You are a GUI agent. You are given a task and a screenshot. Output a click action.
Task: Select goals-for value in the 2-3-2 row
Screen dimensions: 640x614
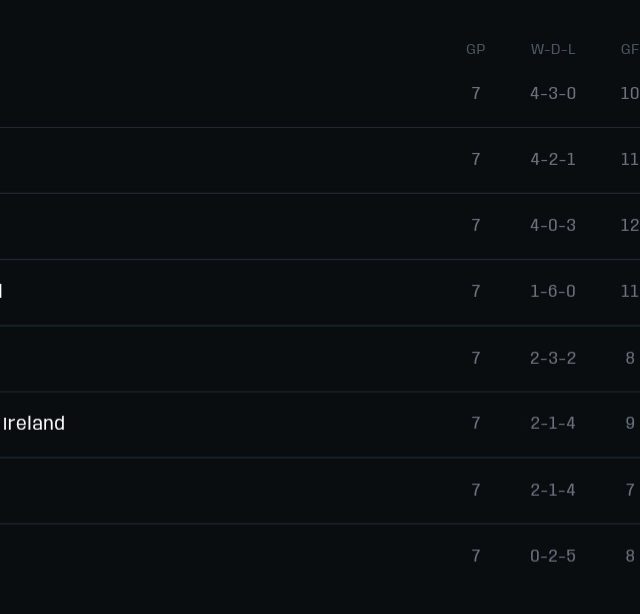click(630, 358)
